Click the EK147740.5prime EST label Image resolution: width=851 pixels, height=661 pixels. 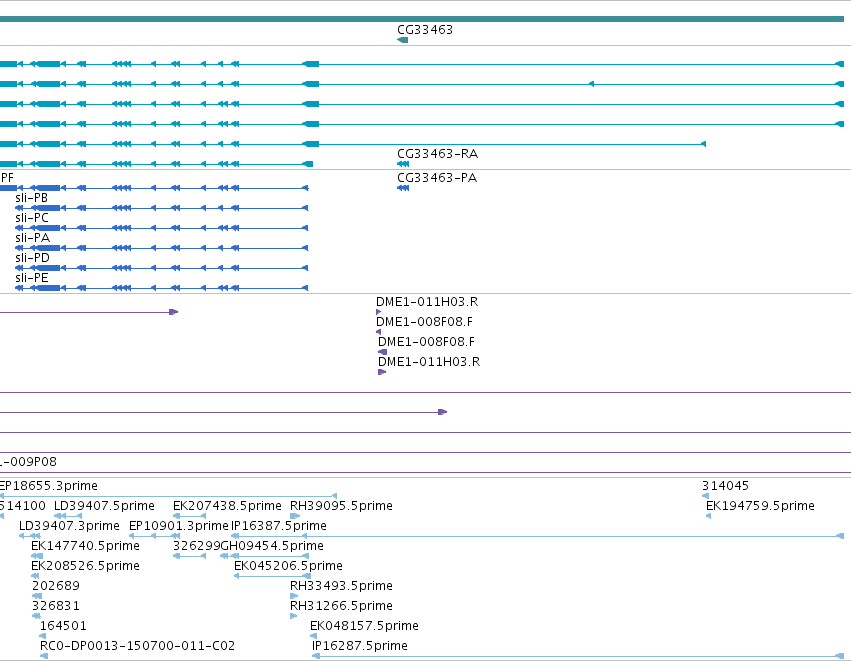85,546
